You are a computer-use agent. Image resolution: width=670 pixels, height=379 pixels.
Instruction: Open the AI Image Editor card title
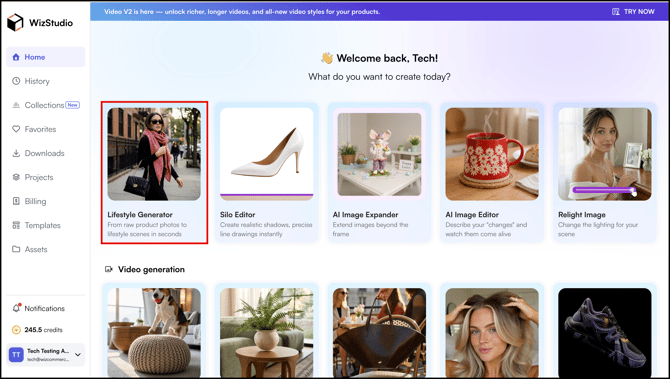click(x=472, y=214)
